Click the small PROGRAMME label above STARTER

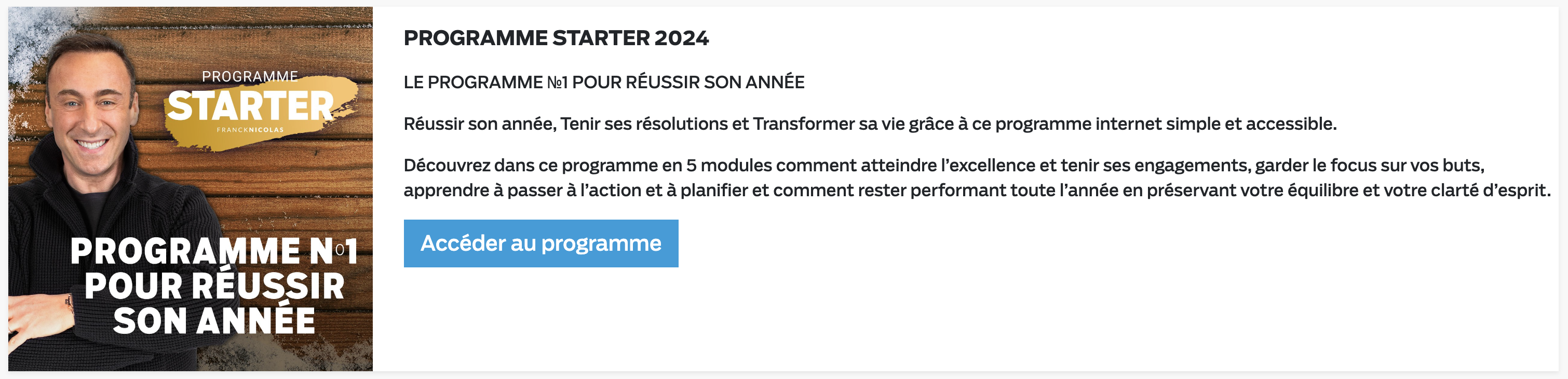[x=250, y=77]
